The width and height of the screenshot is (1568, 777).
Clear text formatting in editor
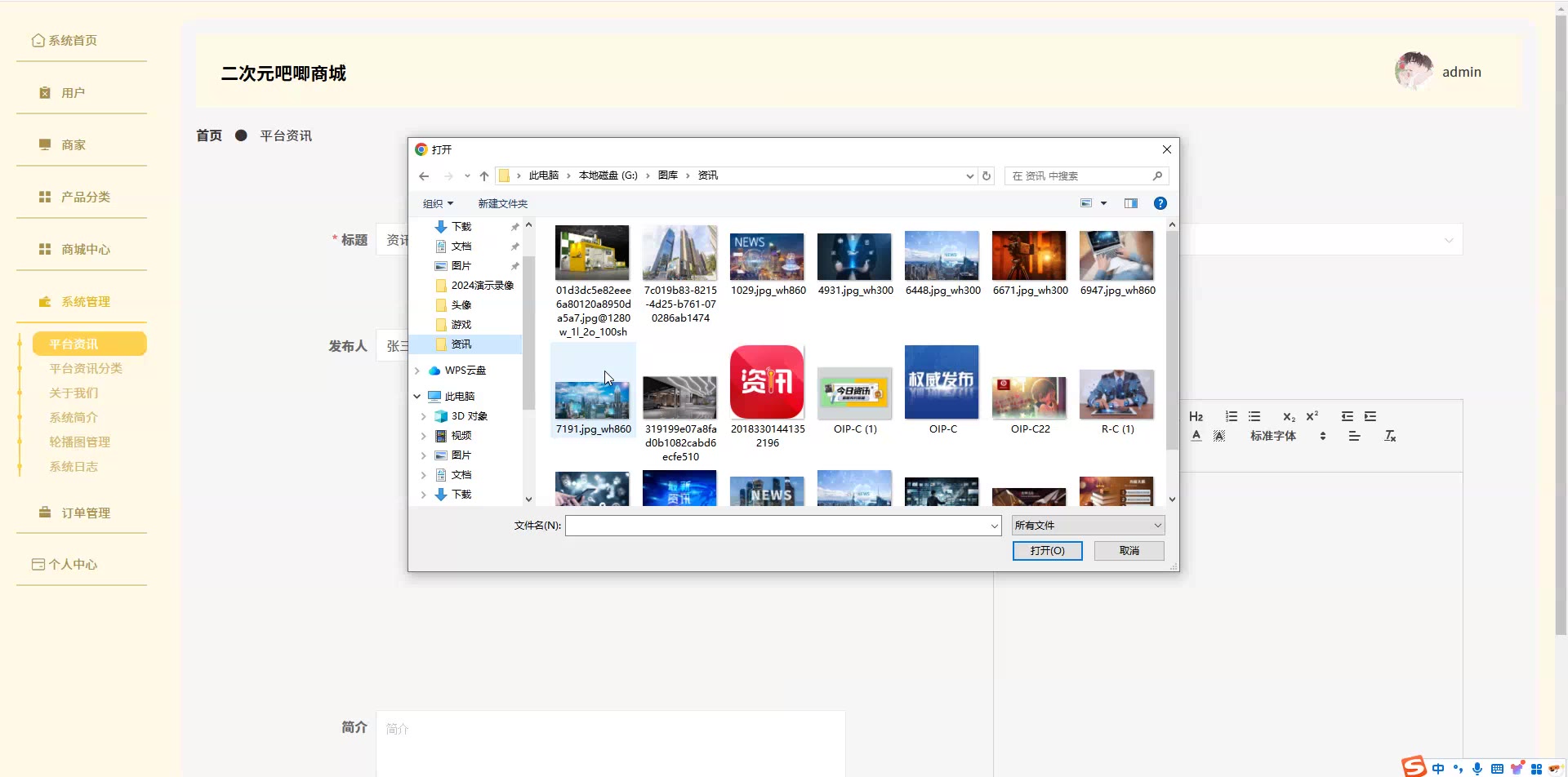click(1390, 437)
